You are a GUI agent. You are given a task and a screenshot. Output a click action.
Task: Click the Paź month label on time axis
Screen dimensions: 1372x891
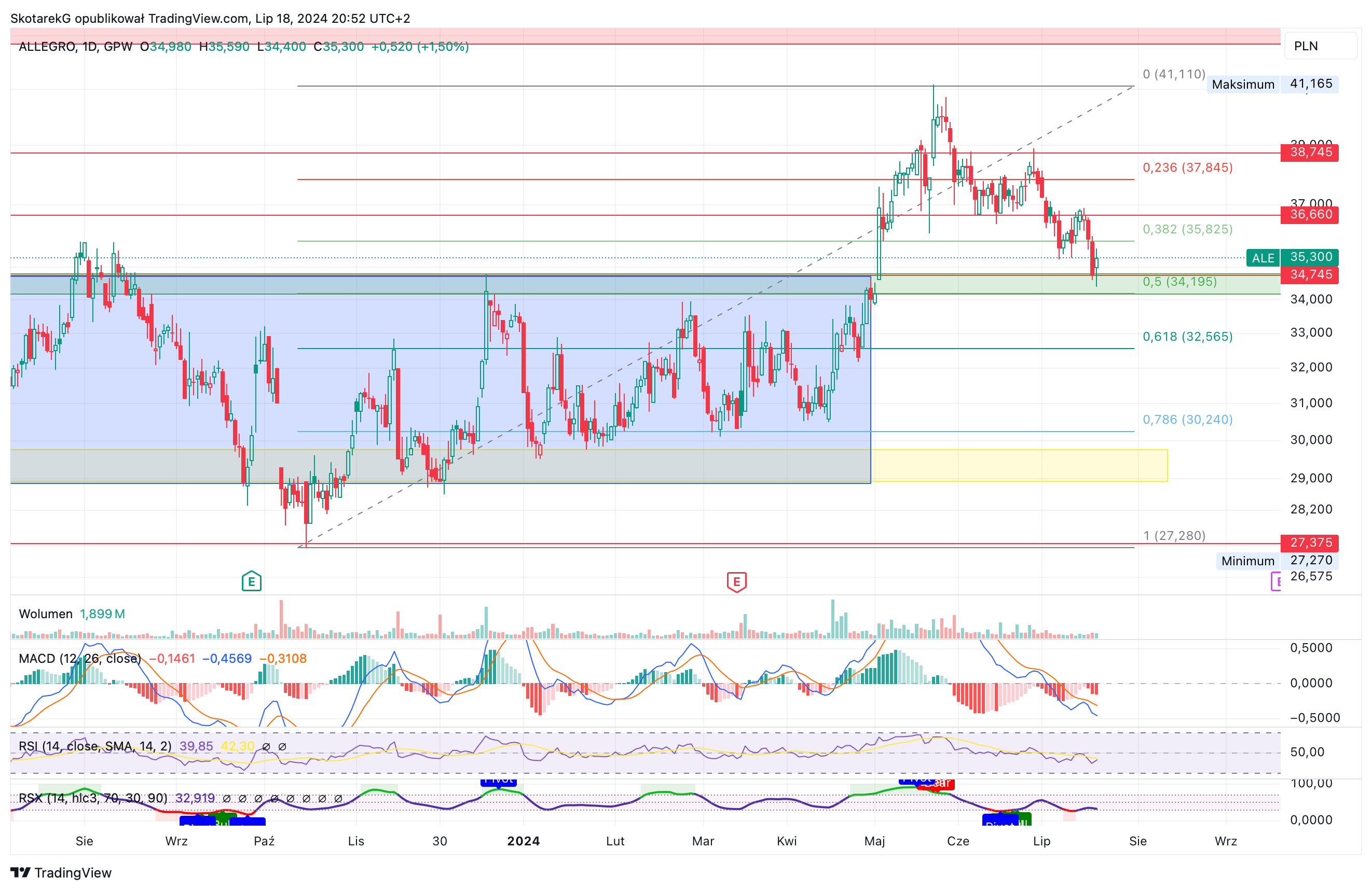[x=264, y=841]
